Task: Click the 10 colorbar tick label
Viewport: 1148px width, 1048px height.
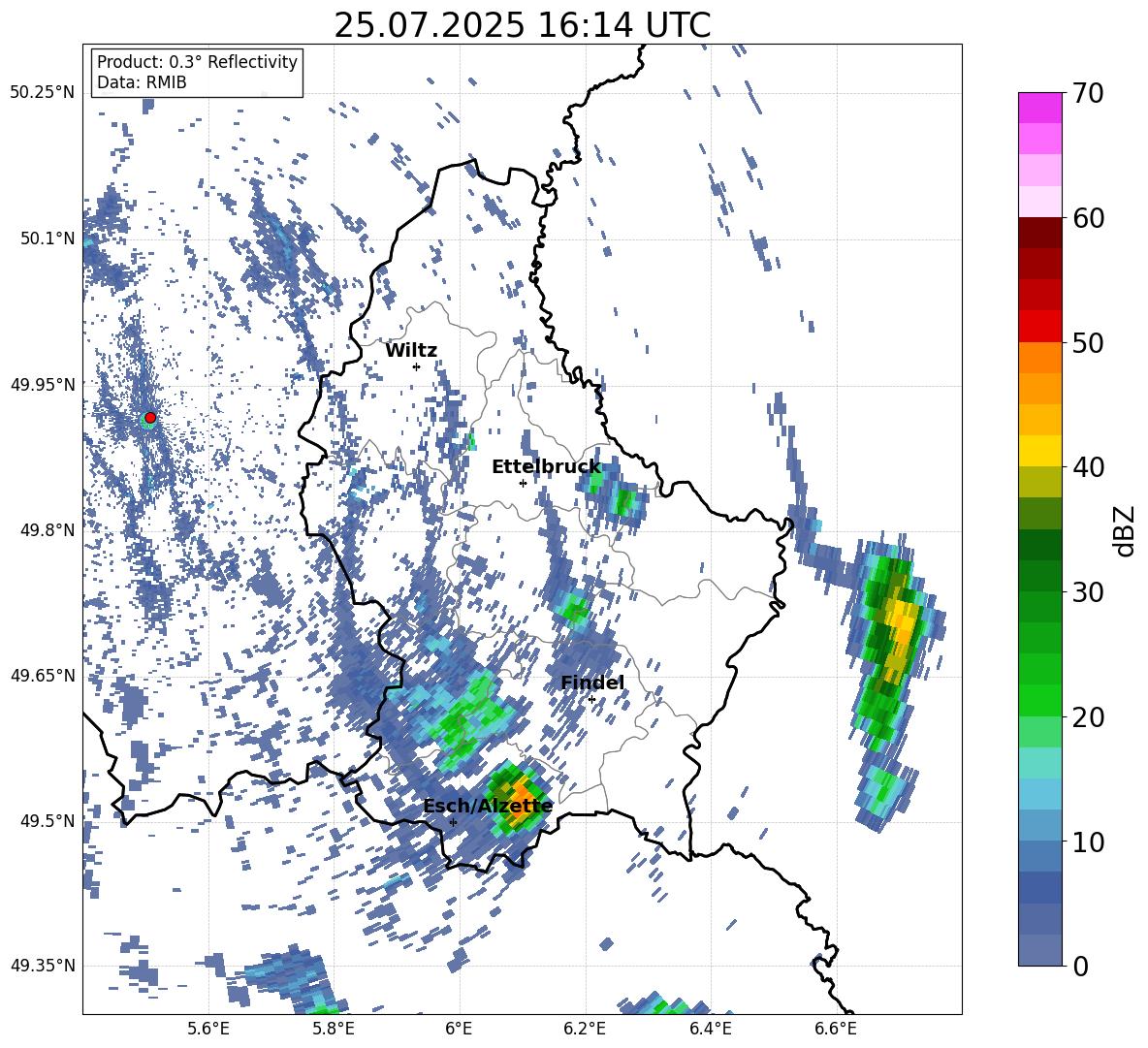Action: tap(1087, 842)
